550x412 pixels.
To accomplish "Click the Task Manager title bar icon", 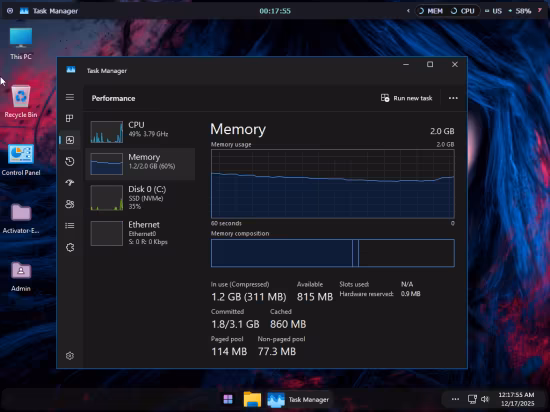I will [71, 70].
